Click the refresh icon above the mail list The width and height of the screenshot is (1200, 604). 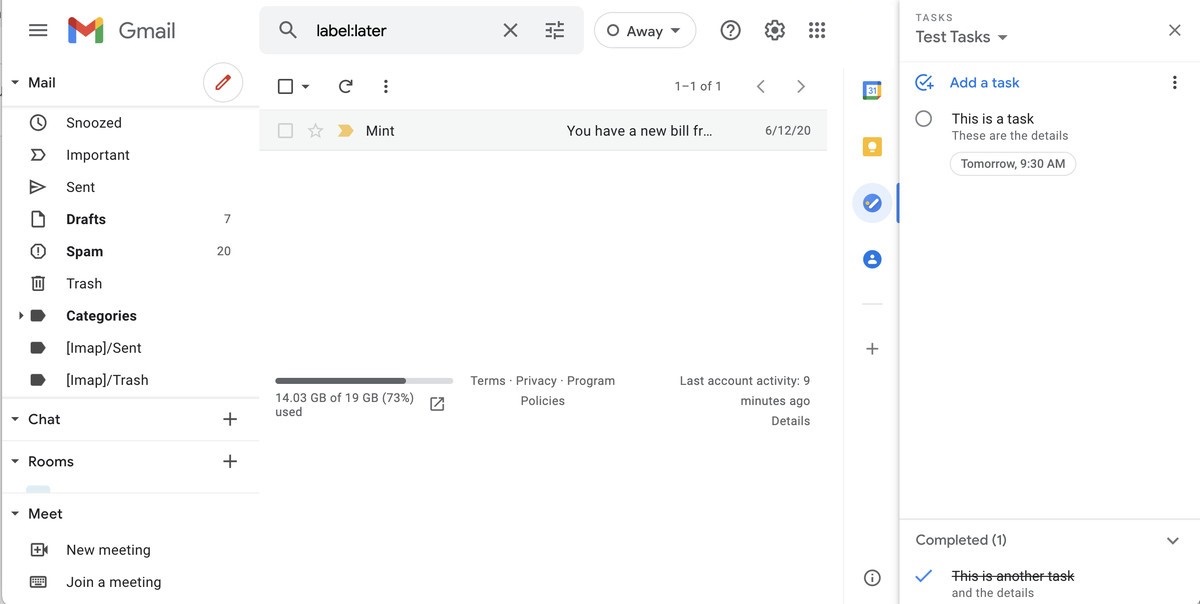(345, 86)
